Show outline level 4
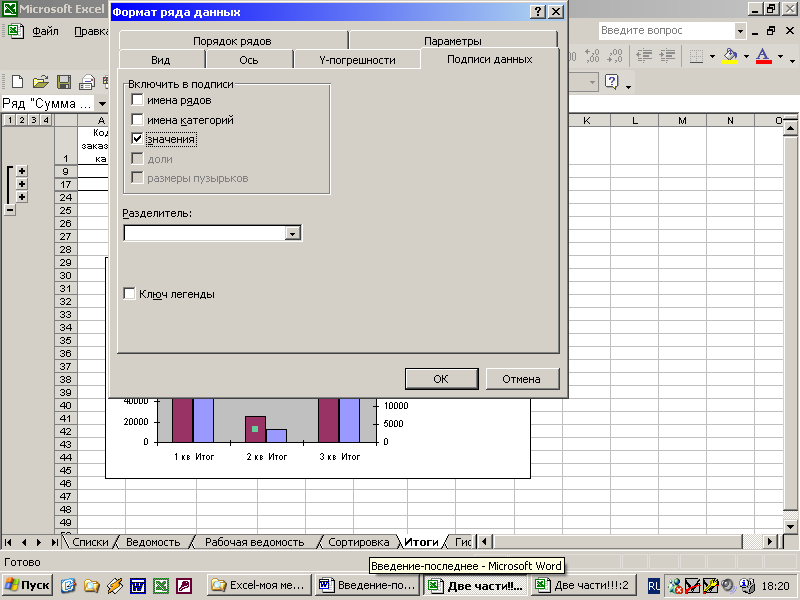Viewport: 800px width, 600px height. tap(46, 120)
